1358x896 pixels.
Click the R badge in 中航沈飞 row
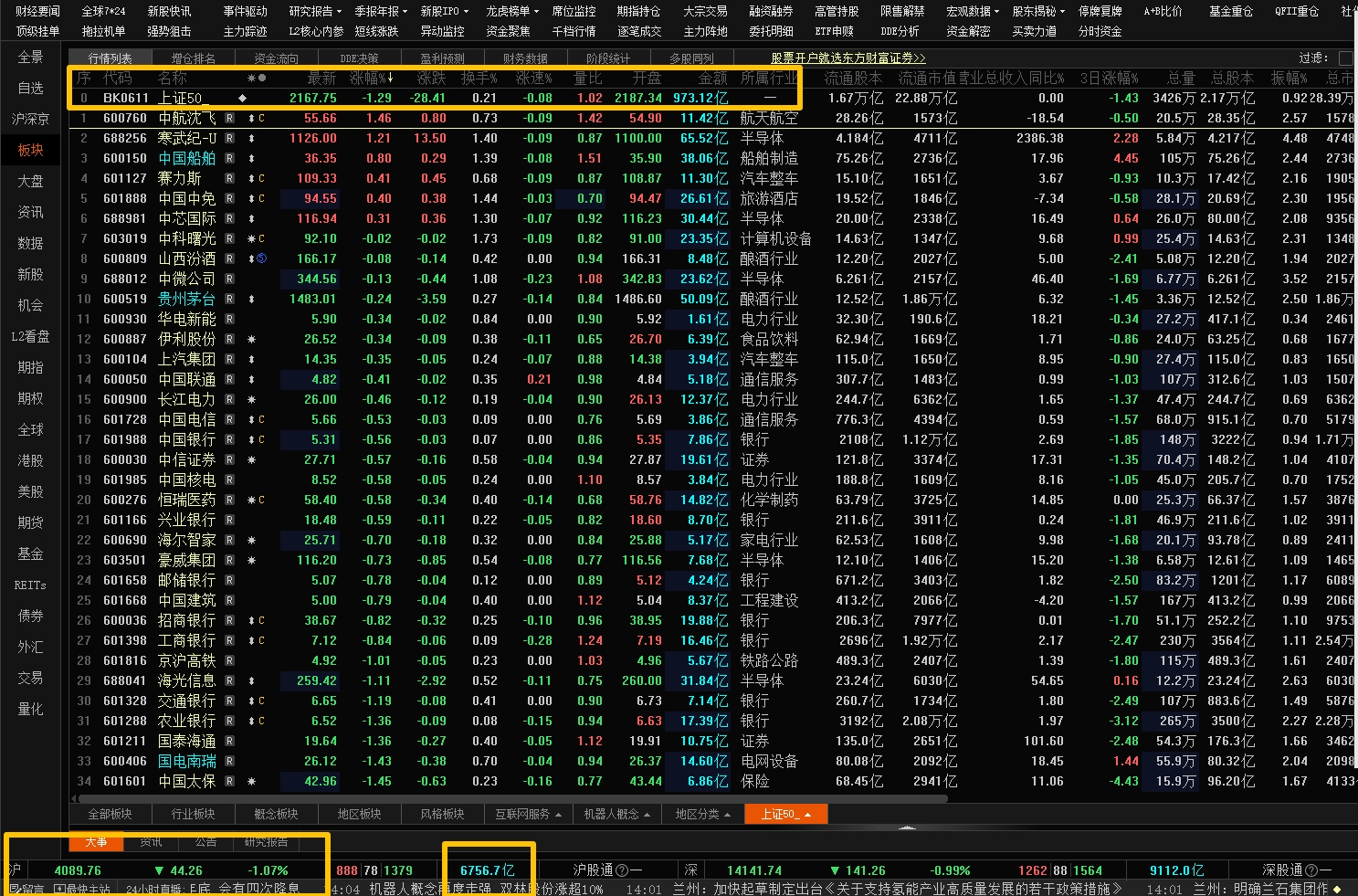[x=230, y=119]
